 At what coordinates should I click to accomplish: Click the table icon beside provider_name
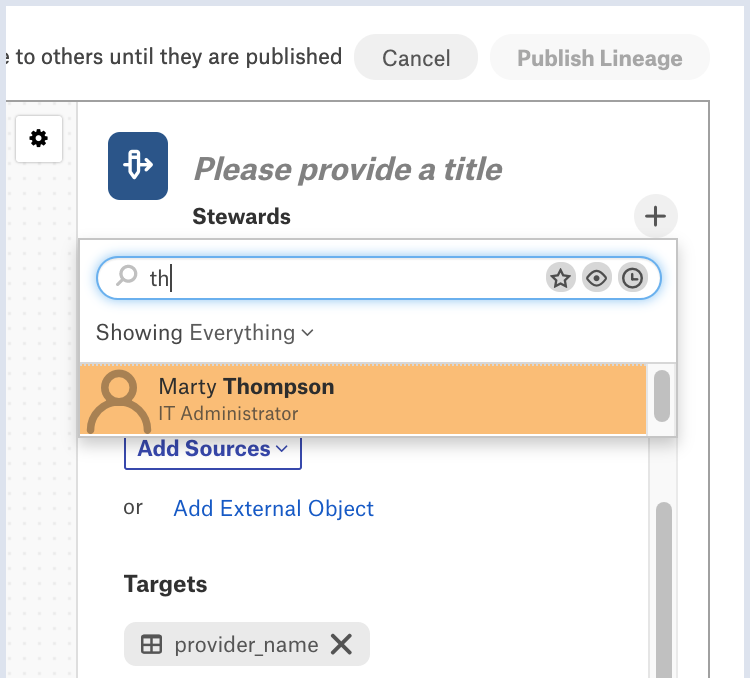[151, 644]
